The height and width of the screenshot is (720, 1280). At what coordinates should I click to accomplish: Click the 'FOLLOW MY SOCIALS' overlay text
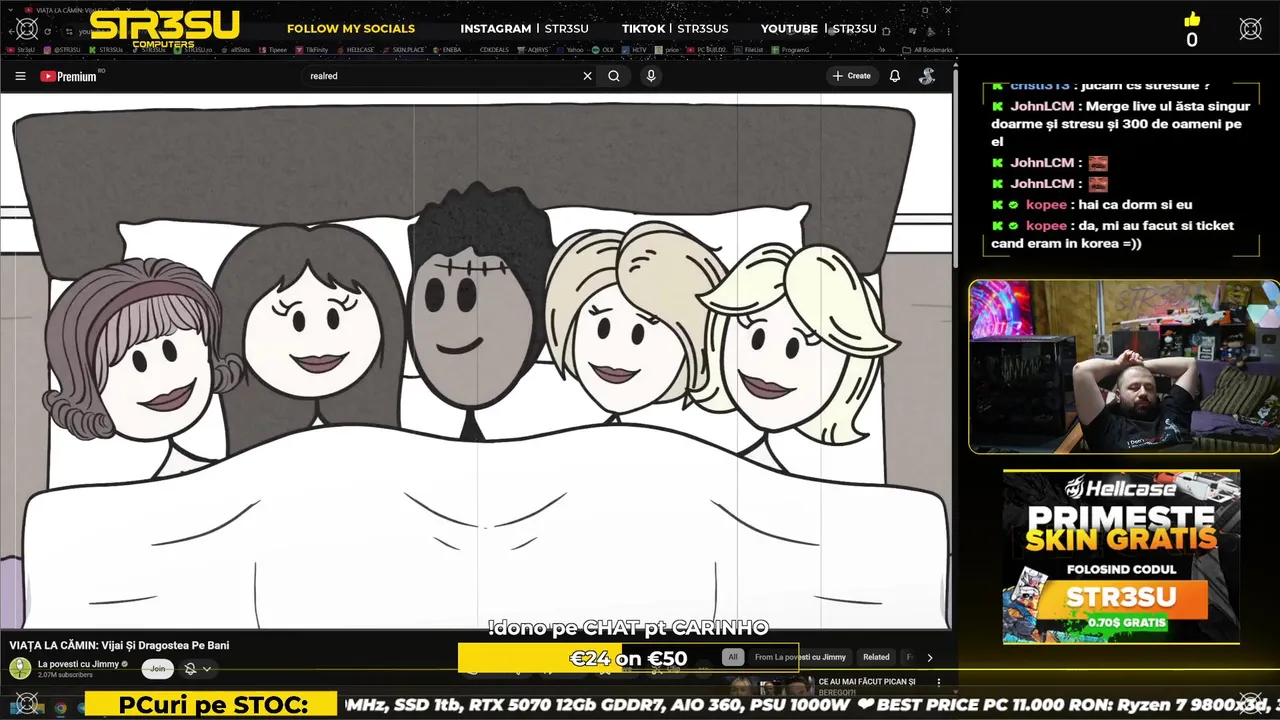(351, 29)
